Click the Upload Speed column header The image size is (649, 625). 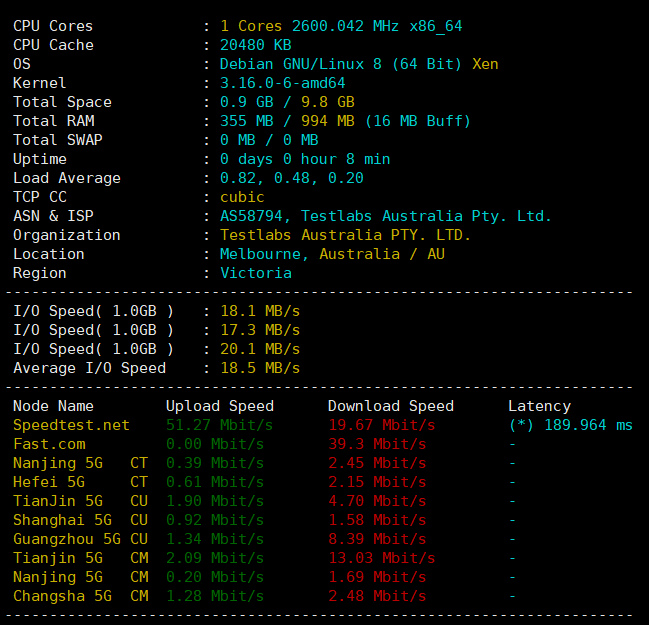(x=219, y=406)
